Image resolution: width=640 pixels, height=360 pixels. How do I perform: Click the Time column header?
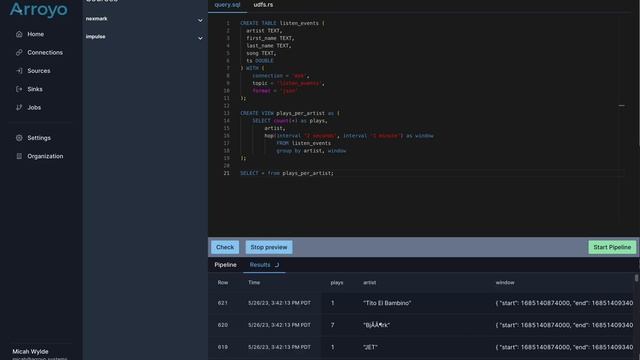click(x=254, y=282)
